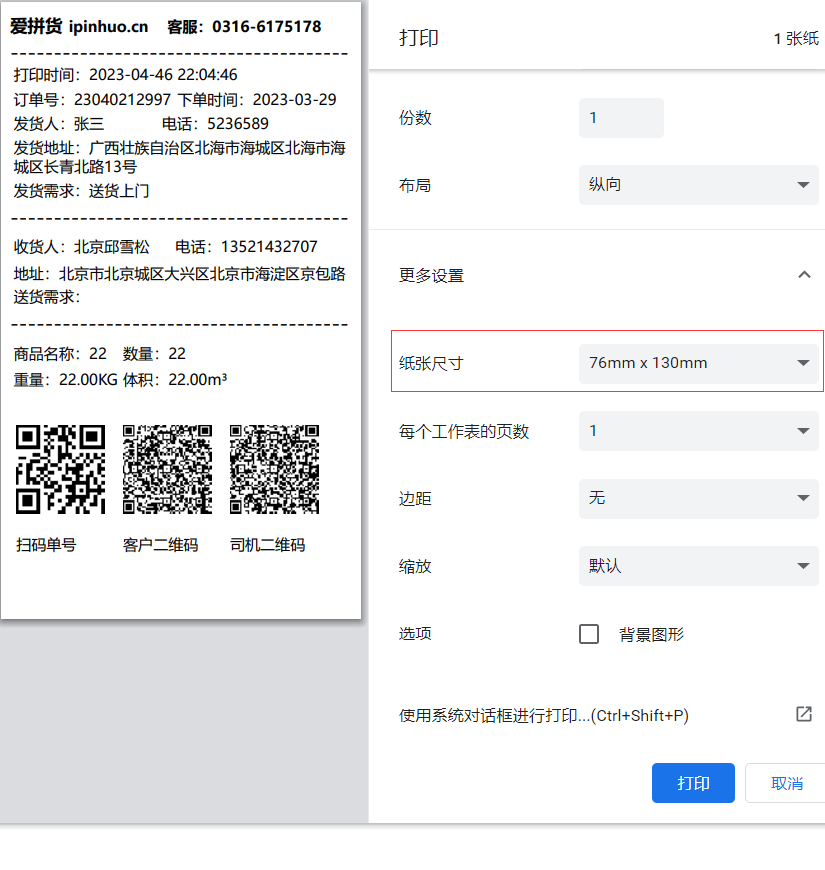Toggle the 背景图形 checkbox
The image size is (825, 870).
589,634
